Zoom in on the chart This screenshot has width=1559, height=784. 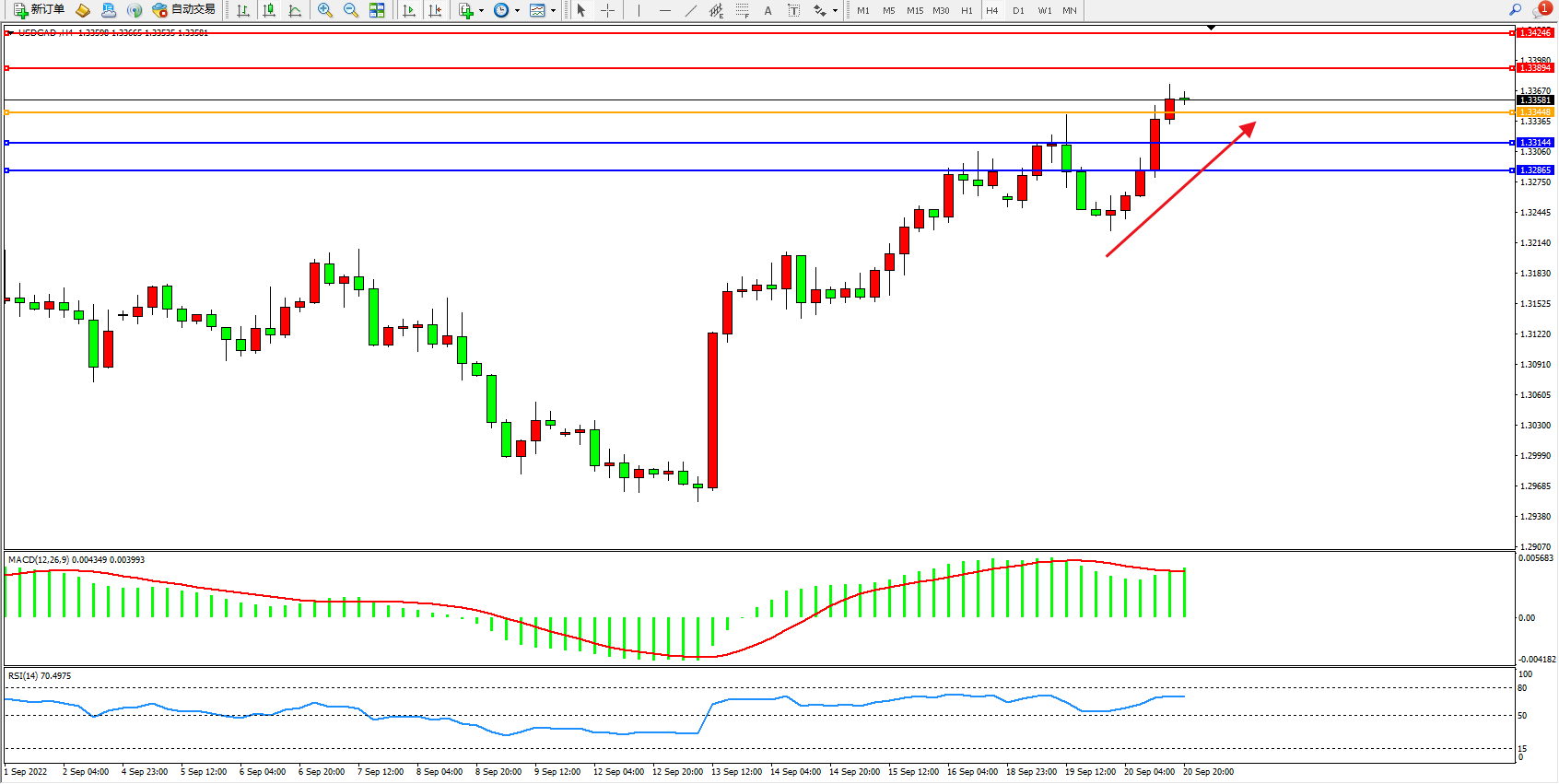[x=325, y=10]
